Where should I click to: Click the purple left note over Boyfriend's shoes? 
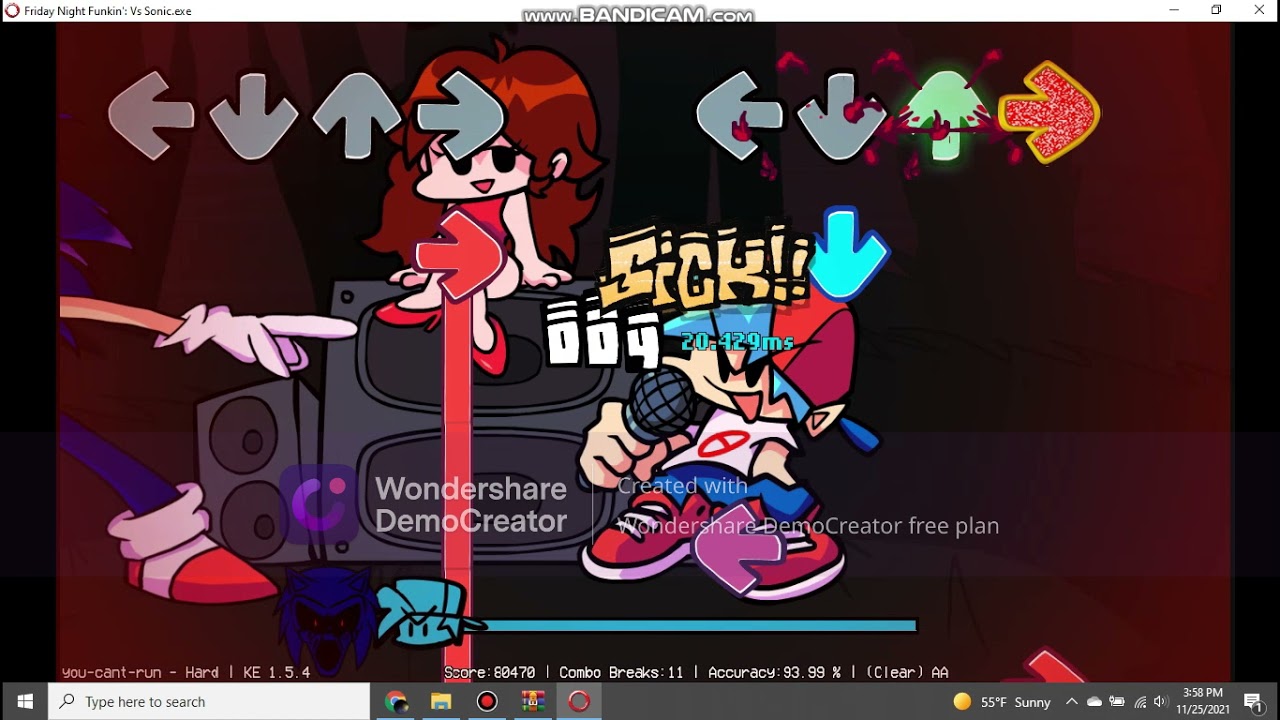pyautogui.click(x=737, y=548)
